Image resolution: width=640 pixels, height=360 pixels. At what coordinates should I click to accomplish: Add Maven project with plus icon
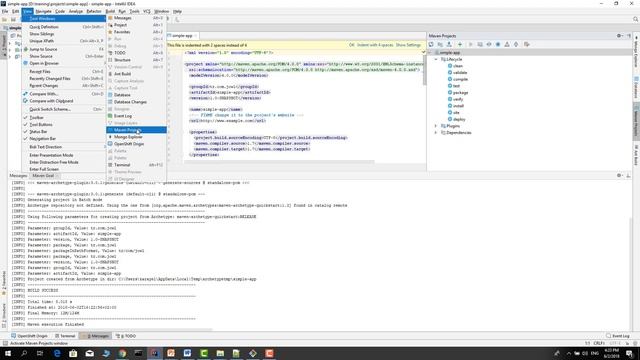(460, 44)
